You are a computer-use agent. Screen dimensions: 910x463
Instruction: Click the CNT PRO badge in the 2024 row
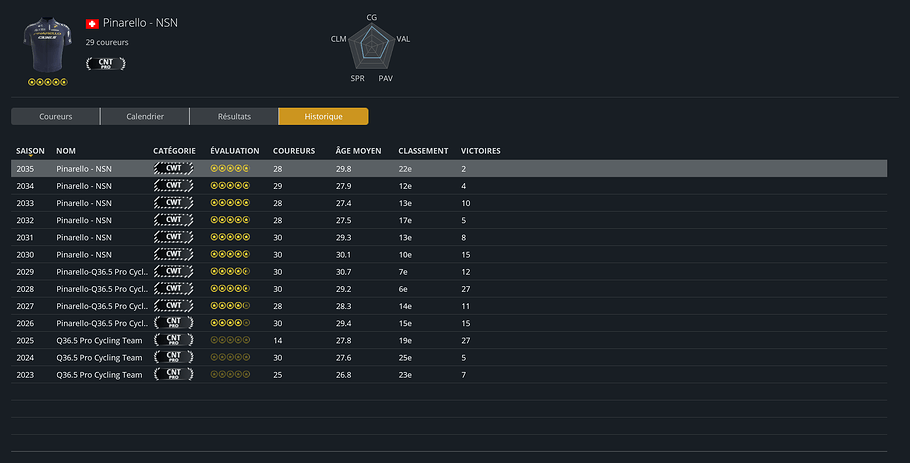tap(174, 357)
